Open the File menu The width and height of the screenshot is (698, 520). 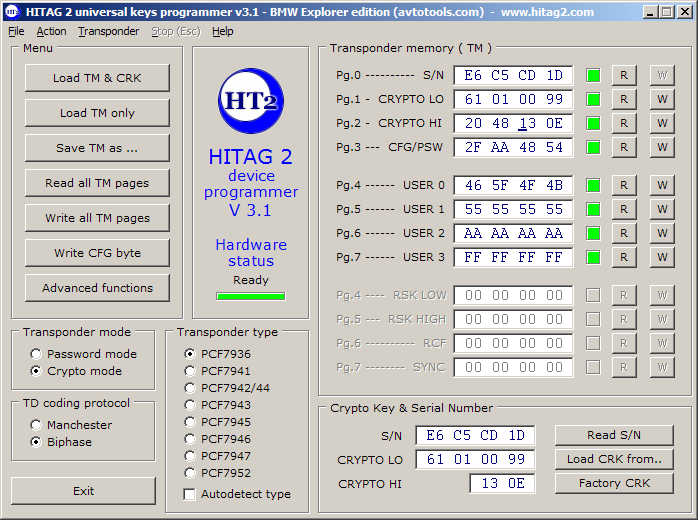[x=16, y=31]
